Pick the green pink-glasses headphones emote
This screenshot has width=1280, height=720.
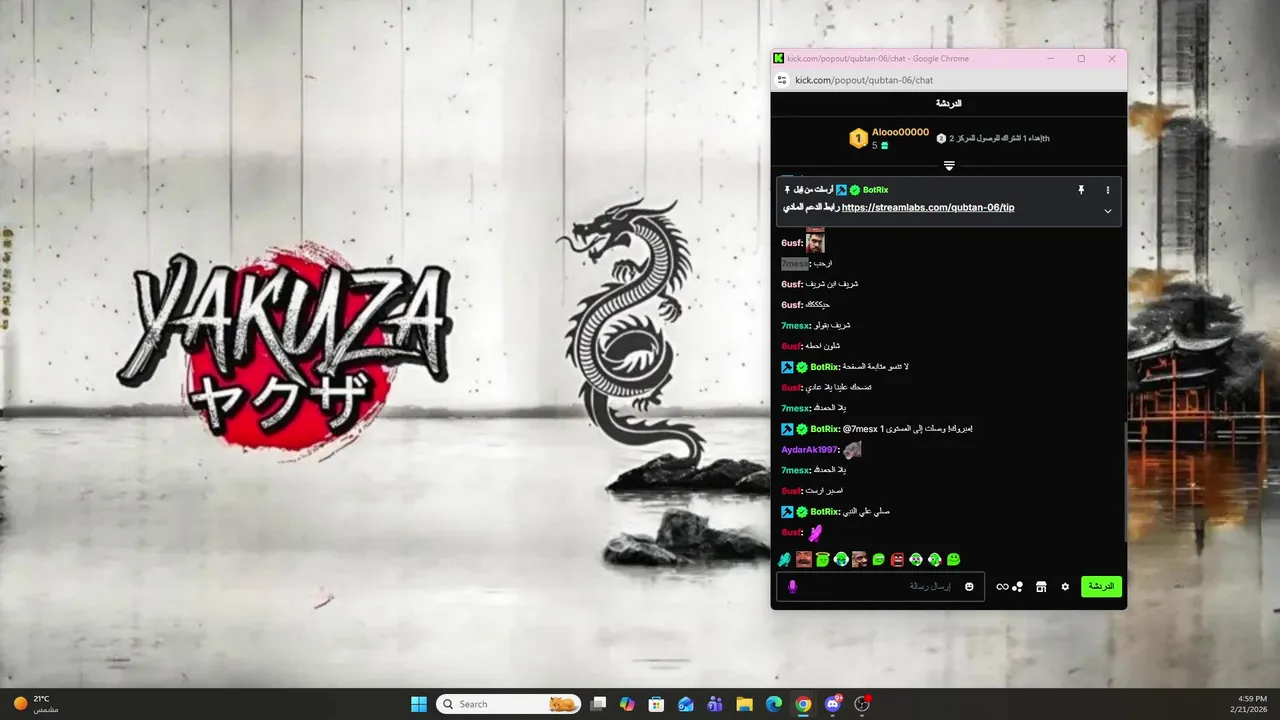pyautogui.click(x=915, y=560)
